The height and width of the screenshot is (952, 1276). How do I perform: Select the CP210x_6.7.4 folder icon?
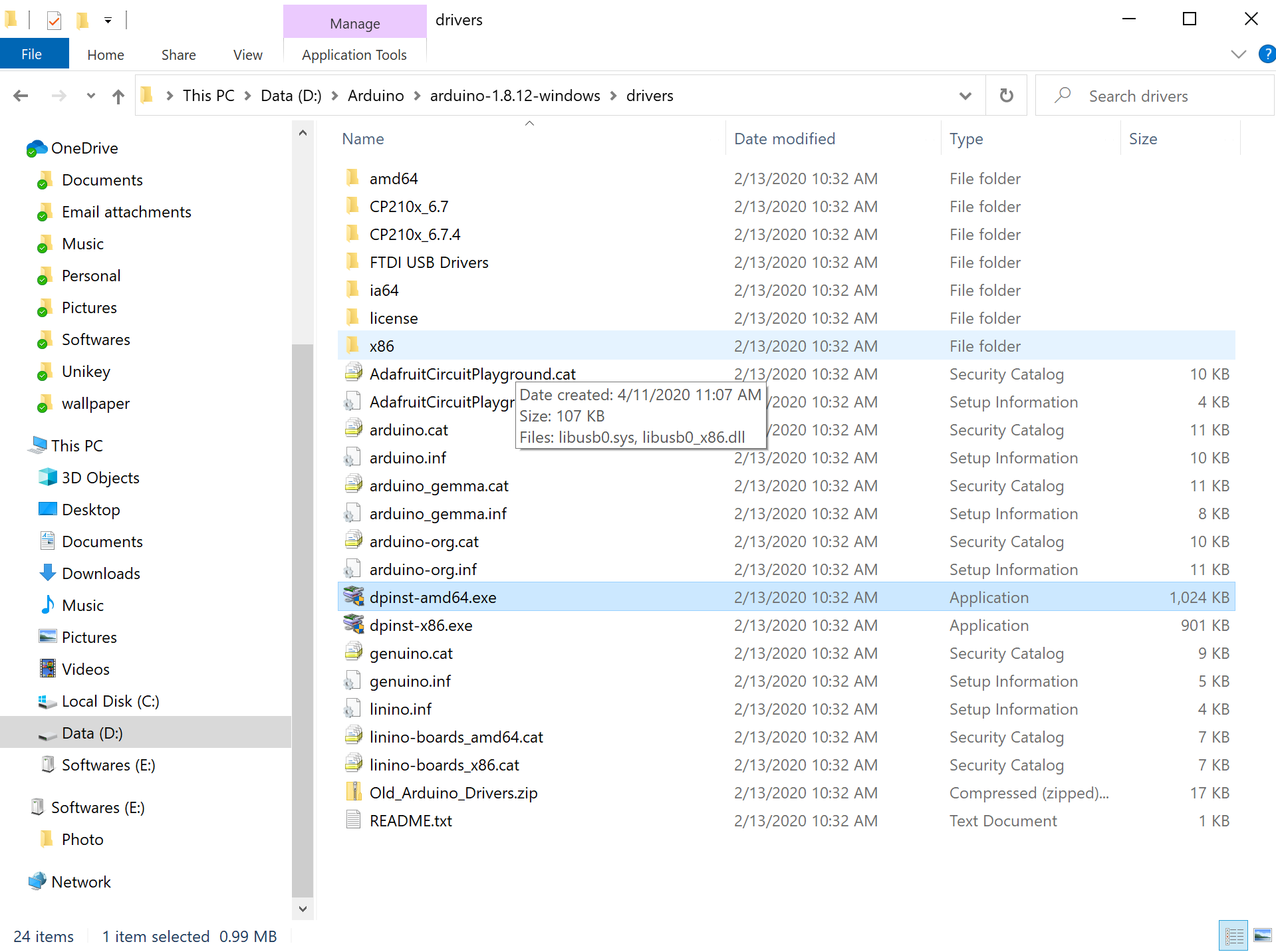click(x=353, y=234)
